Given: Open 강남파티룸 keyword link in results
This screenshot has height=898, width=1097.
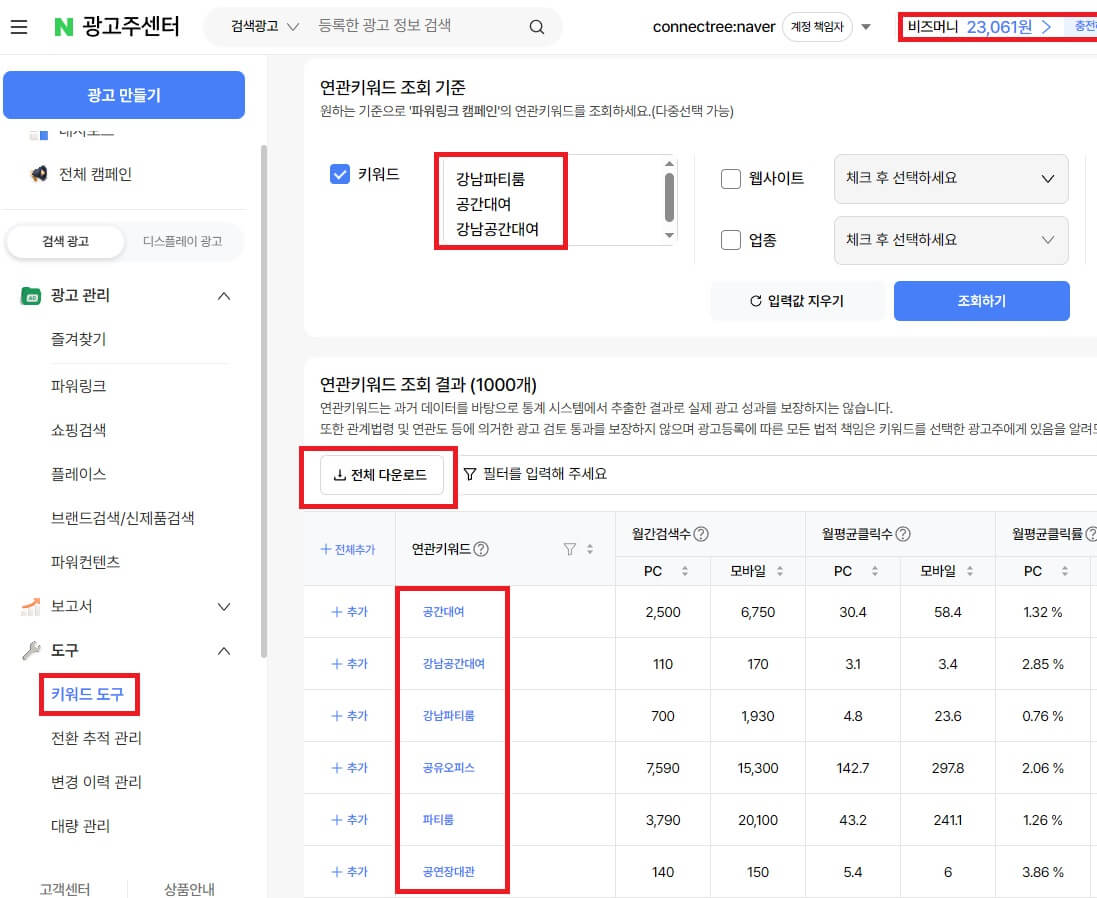Looking at the screenshot, I should [x=448, y=715].
